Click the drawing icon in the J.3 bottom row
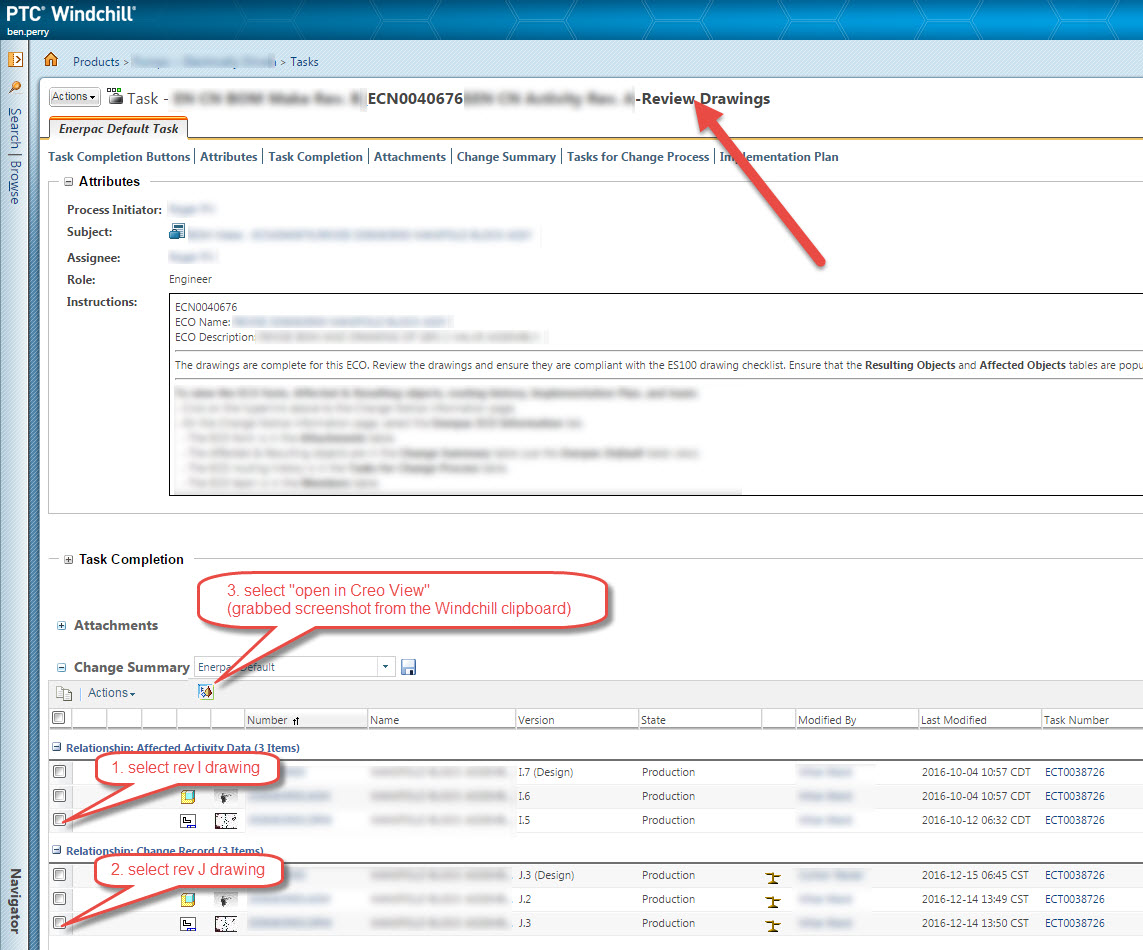The width and height of the screenshot is (1143, 950). (188, 924)
